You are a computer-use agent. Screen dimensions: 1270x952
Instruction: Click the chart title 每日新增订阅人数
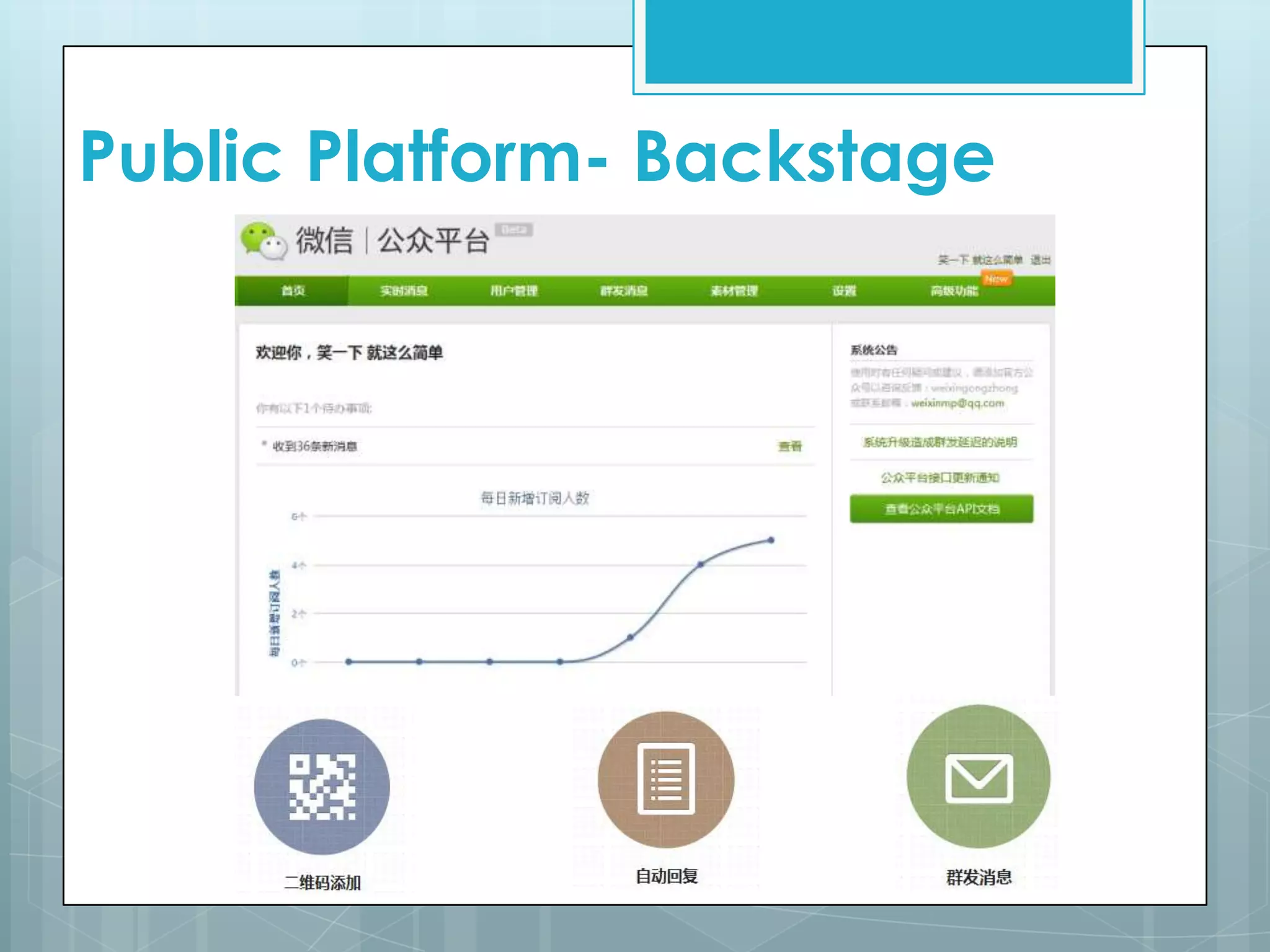(535, 498)
